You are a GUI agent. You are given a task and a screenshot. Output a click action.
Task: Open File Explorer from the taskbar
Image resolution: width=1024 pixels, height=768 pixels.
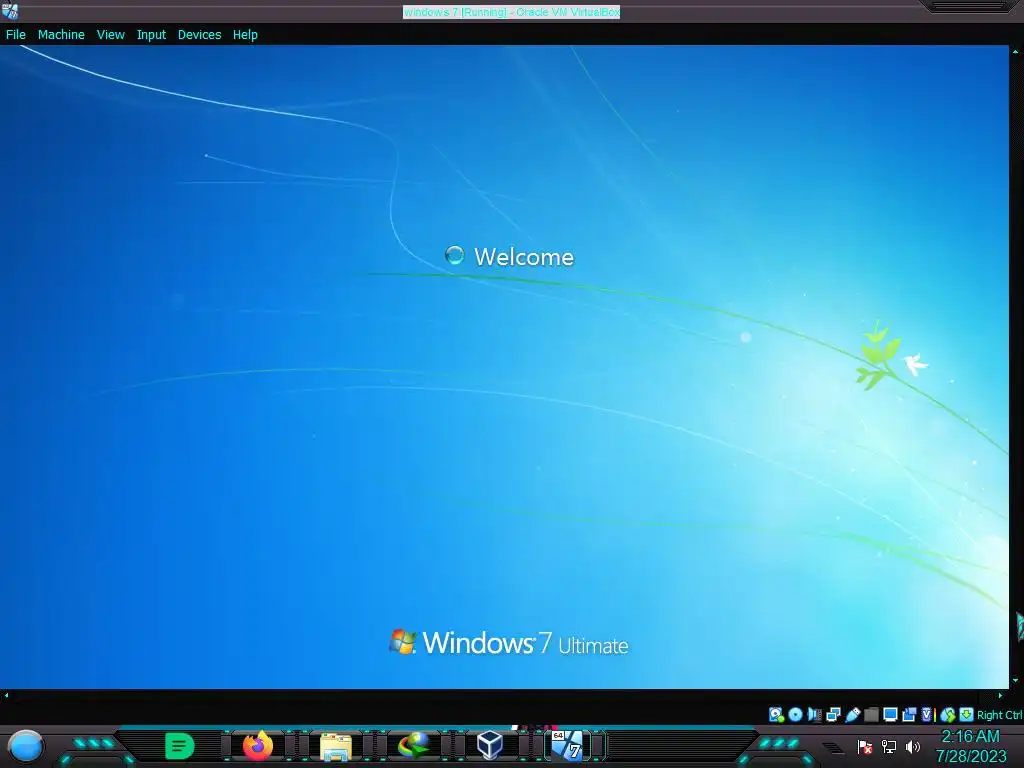[336, 746]
